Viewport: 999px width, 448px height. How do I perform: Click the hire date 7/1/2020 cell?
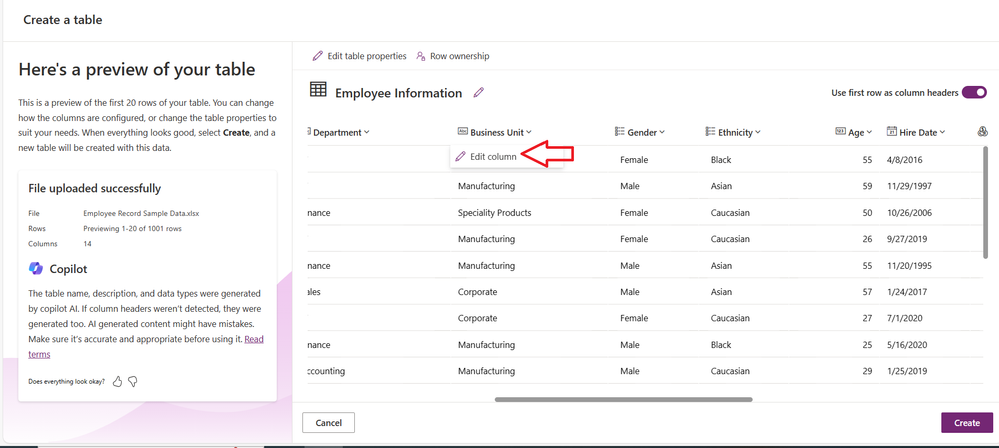point(904,318)
